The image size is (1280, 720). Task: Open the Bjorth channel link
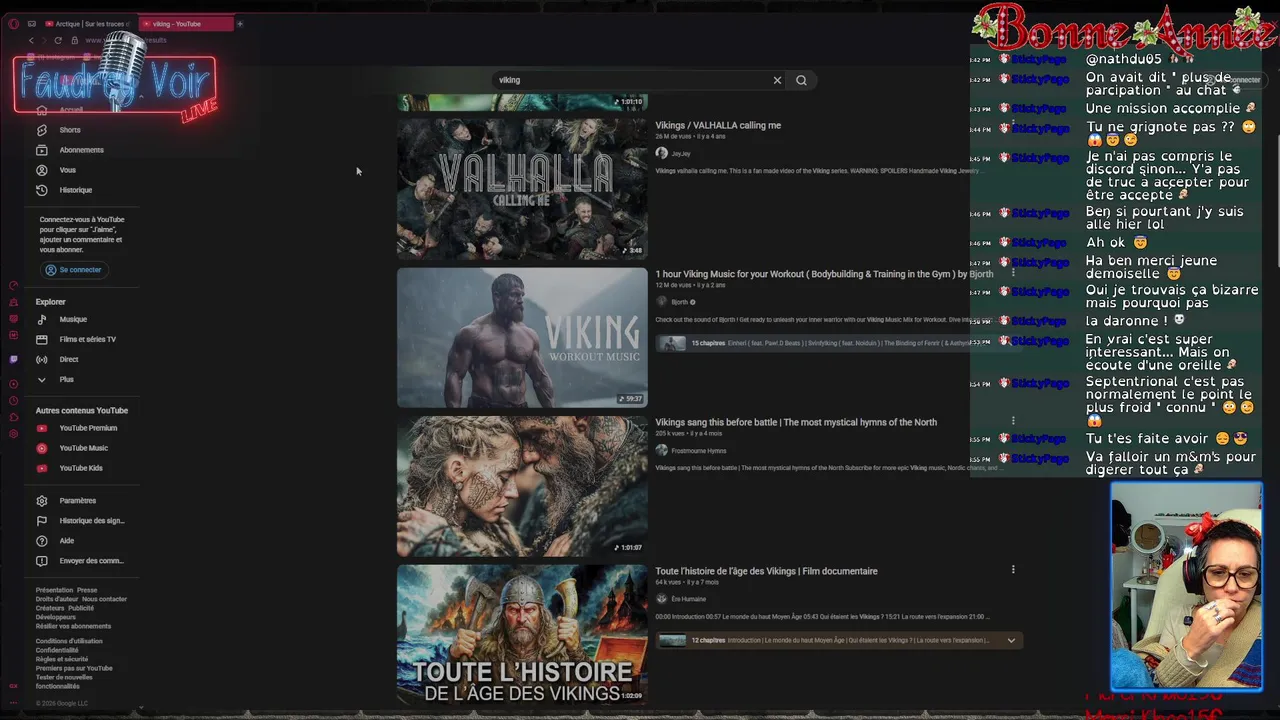(x=680, y=302)
